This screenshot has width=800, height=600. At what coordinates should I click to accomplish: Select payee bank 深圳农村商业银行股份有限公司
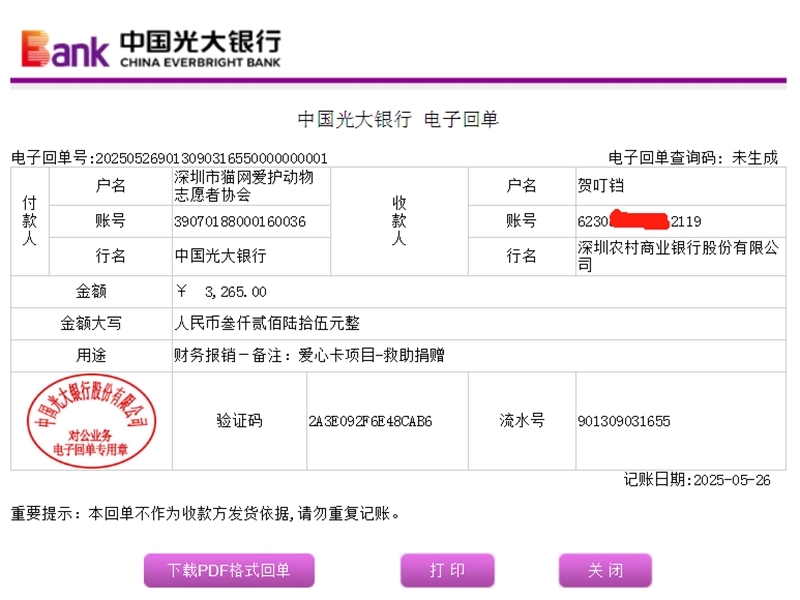point(678,256)
